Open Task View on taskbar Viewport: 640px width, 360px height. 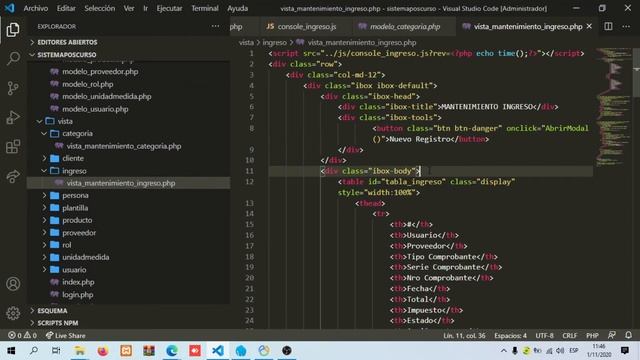coord(56,351)
